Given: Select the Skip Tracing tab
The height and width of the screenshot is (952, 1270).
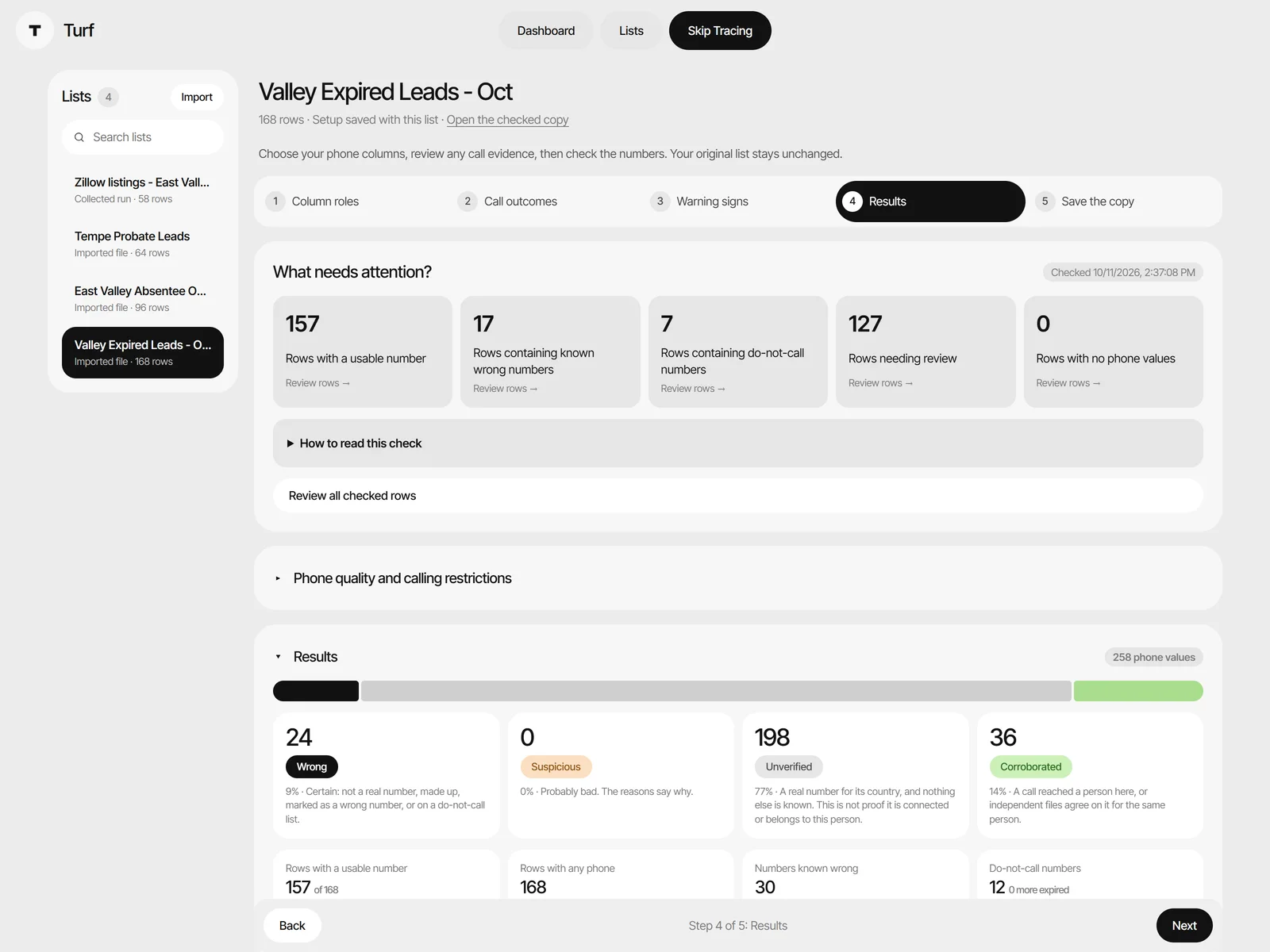Looking at the screenshot, I should (720, 30).
